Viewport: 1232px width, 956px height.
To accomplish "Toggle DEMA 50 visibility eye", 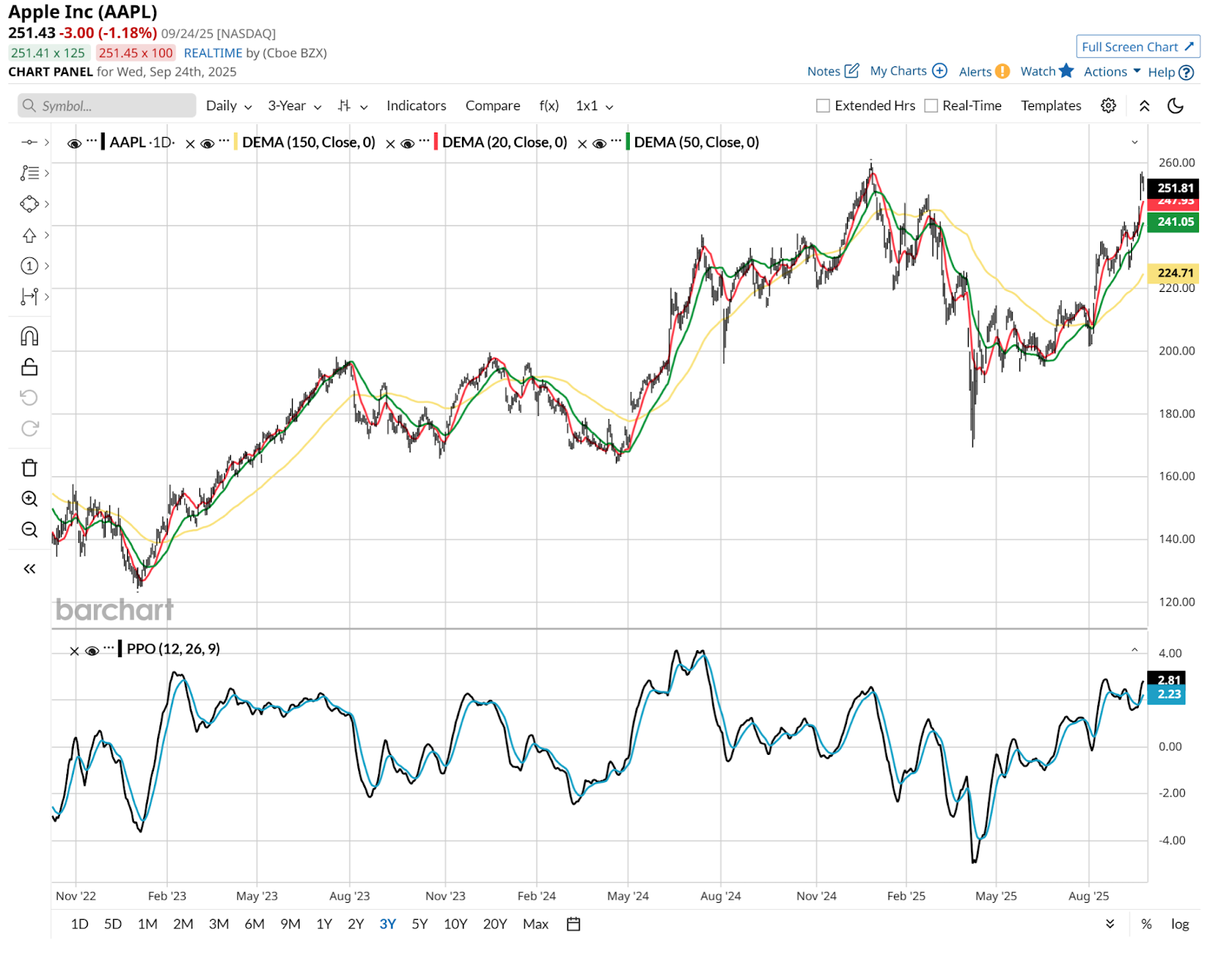I will 599,143.
